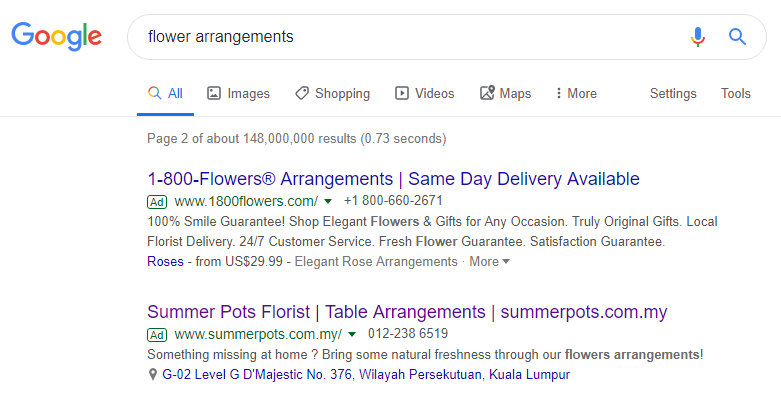Open 1-800-Flowers Arrangements ad title link
This screenshot has height=396, width=781.
click(x=393, y=179)
